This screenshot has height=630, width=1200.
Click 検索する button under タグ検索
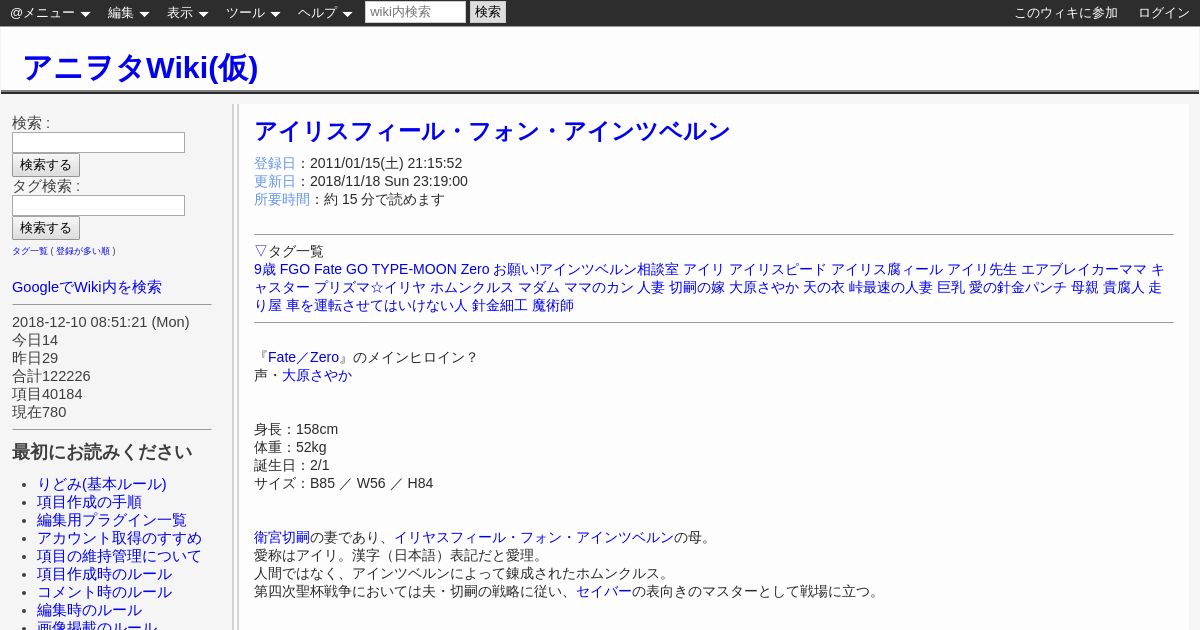[x=46, y=228]
